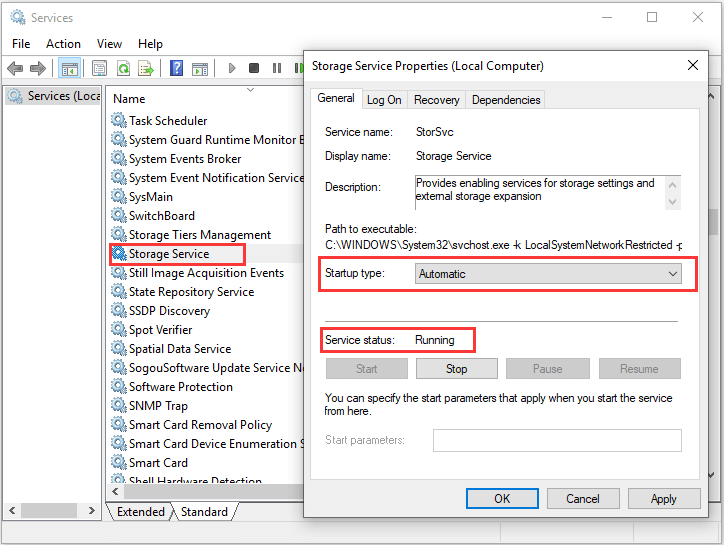Click the OK button
The width and height of the screenshot is (724, 545).
tap(502, 499)
